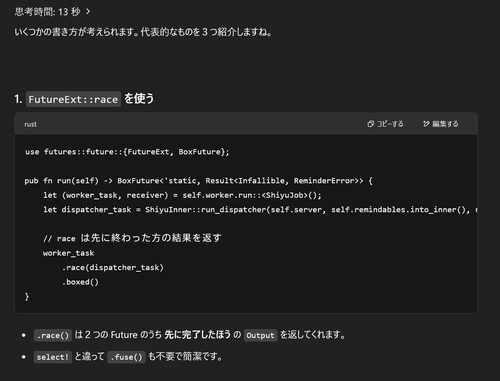Click the '// race' comment line
Viewport: 500px width, 381px height.
click(132, 238)
